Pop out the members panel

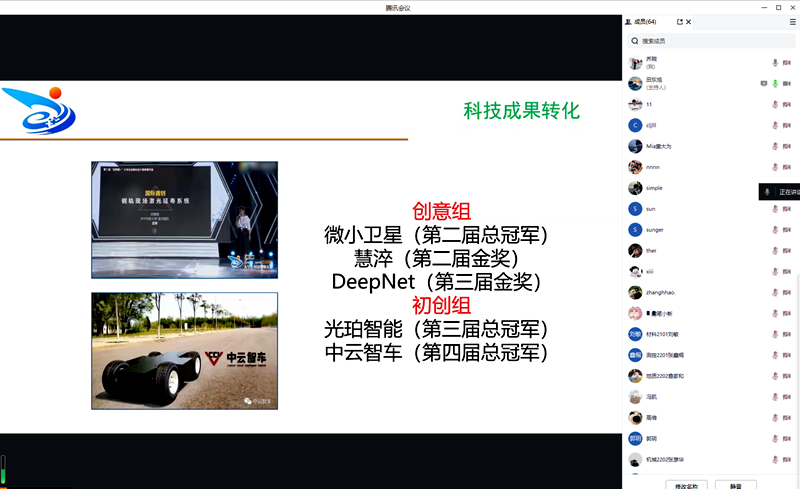(680, 21)
